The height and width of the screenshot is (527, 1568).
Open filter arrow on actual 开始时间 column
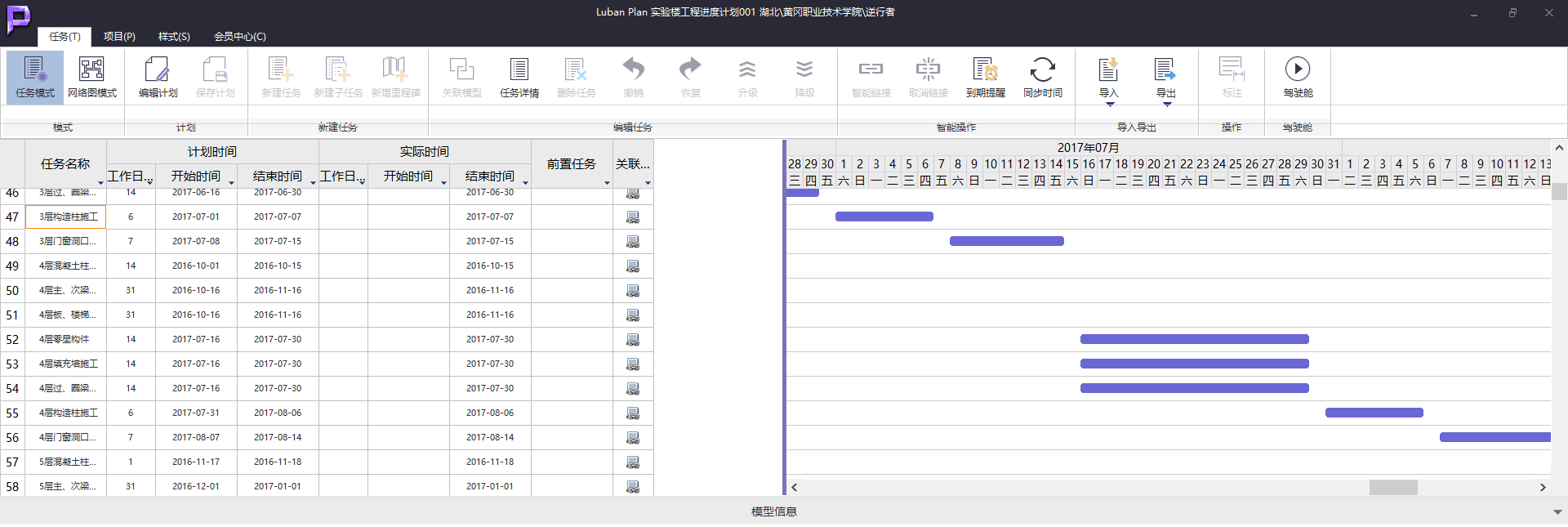(443, 183)
